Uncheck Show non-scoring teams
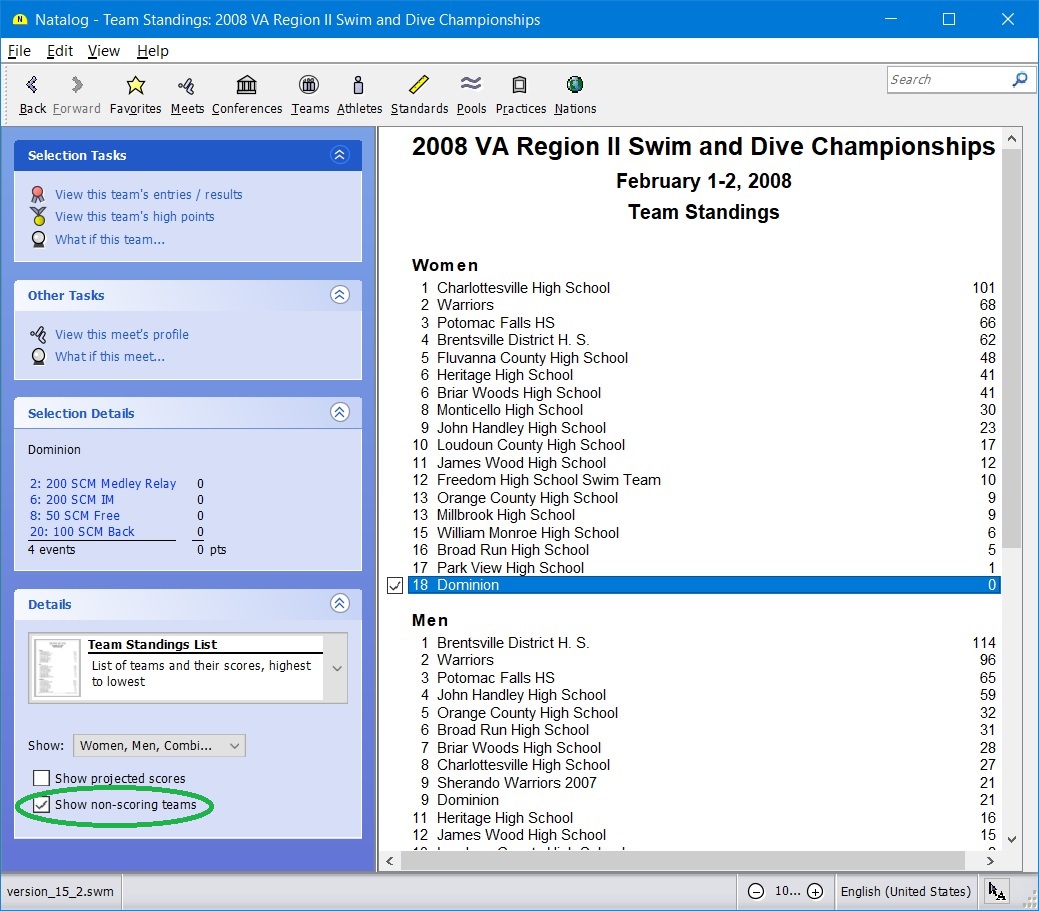The image size is (1039, 911). [42, 804]
